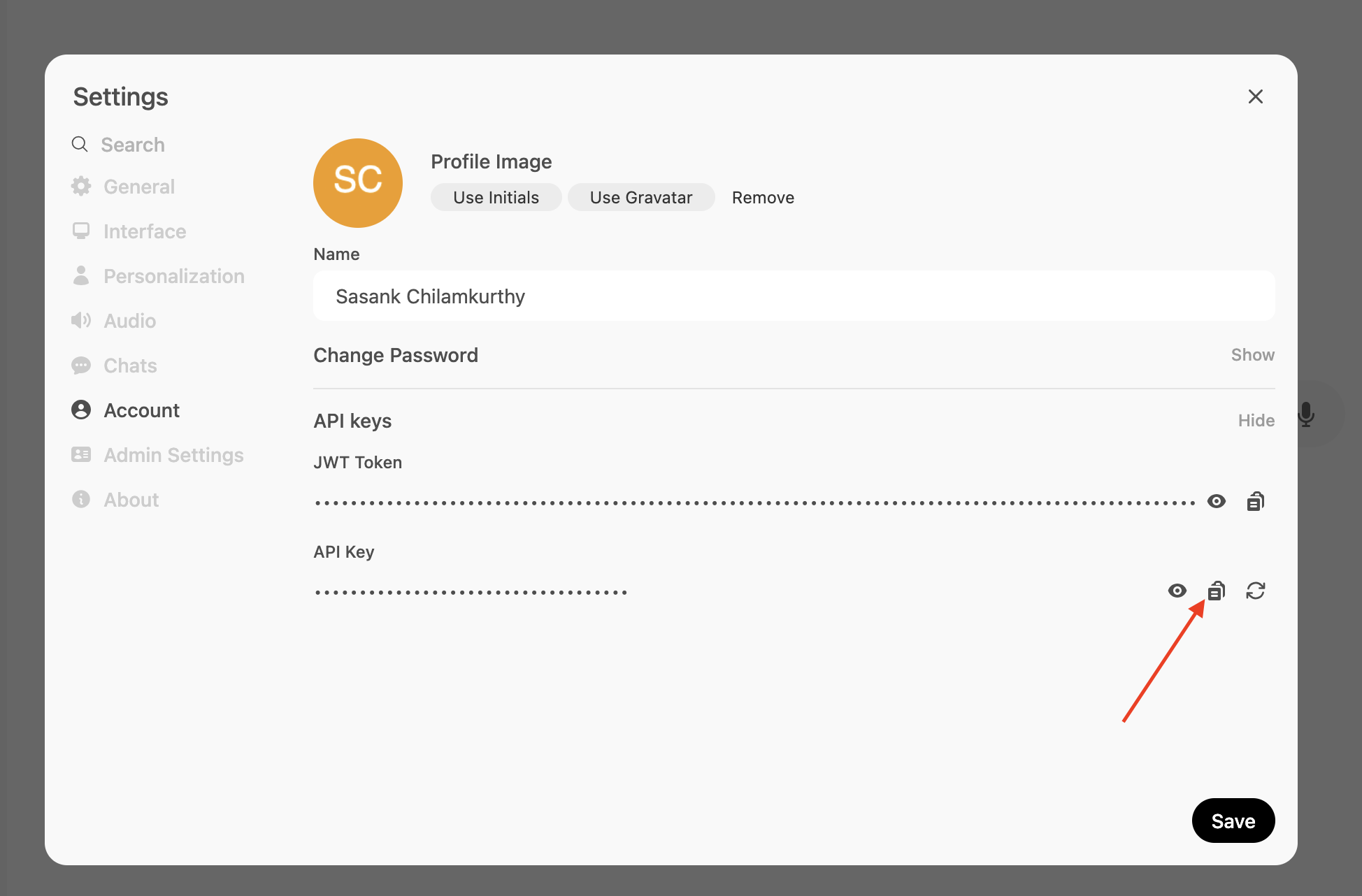The height and width of the screenshot is (896, 1362).
Task: Click the Use Gravatar button
Action: (641, 198)
